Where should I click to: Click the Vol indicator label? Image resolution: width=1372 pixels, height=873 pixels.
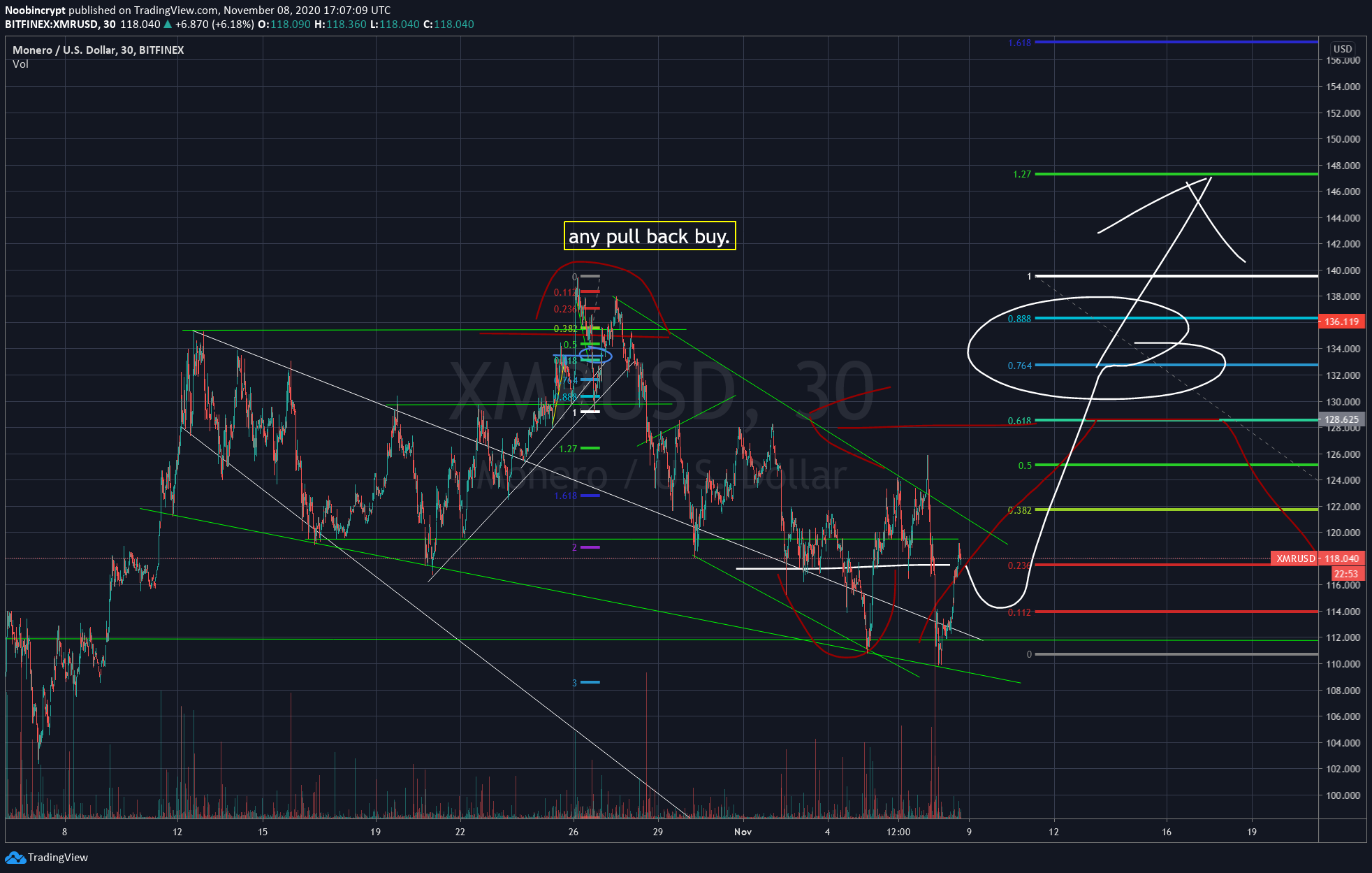(20, 64)
